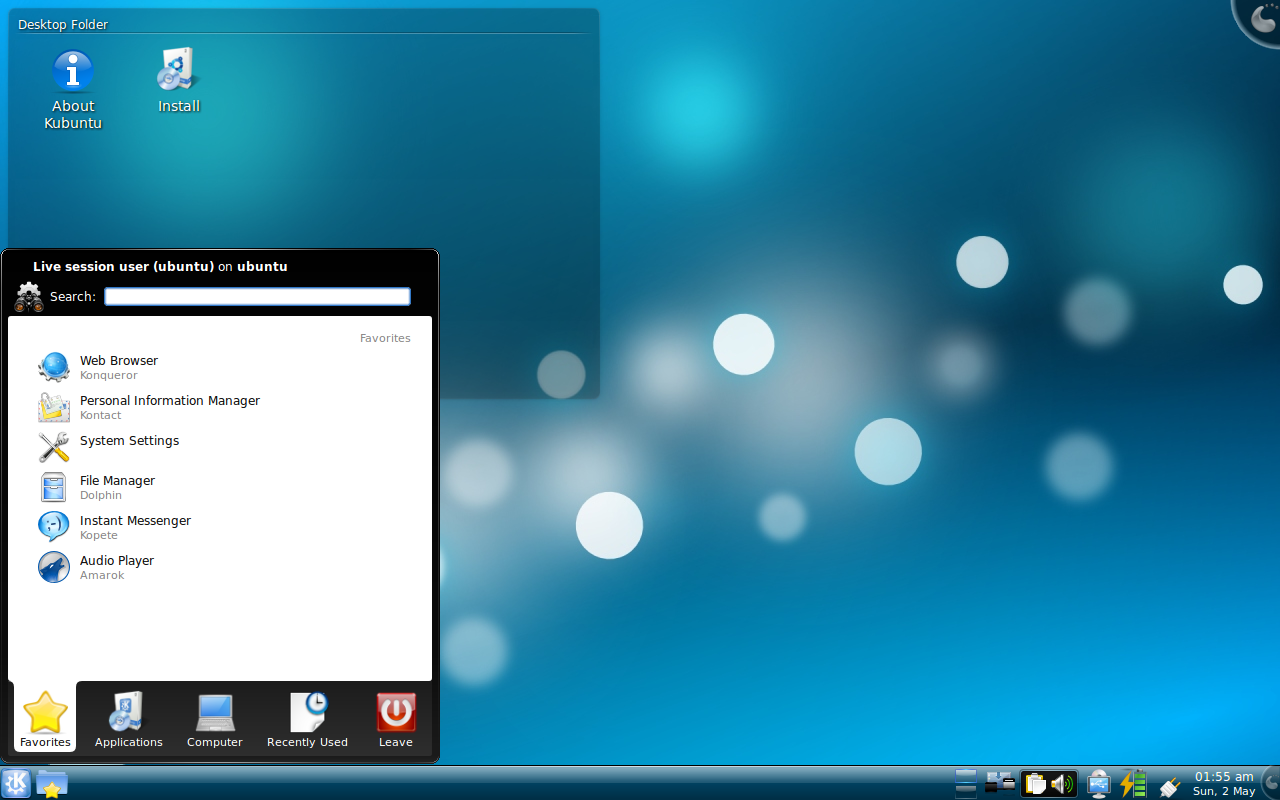Select the Favorites tab in launcher
The height and width of the screenshot is (800, 1280).
(x=45, y=718)
